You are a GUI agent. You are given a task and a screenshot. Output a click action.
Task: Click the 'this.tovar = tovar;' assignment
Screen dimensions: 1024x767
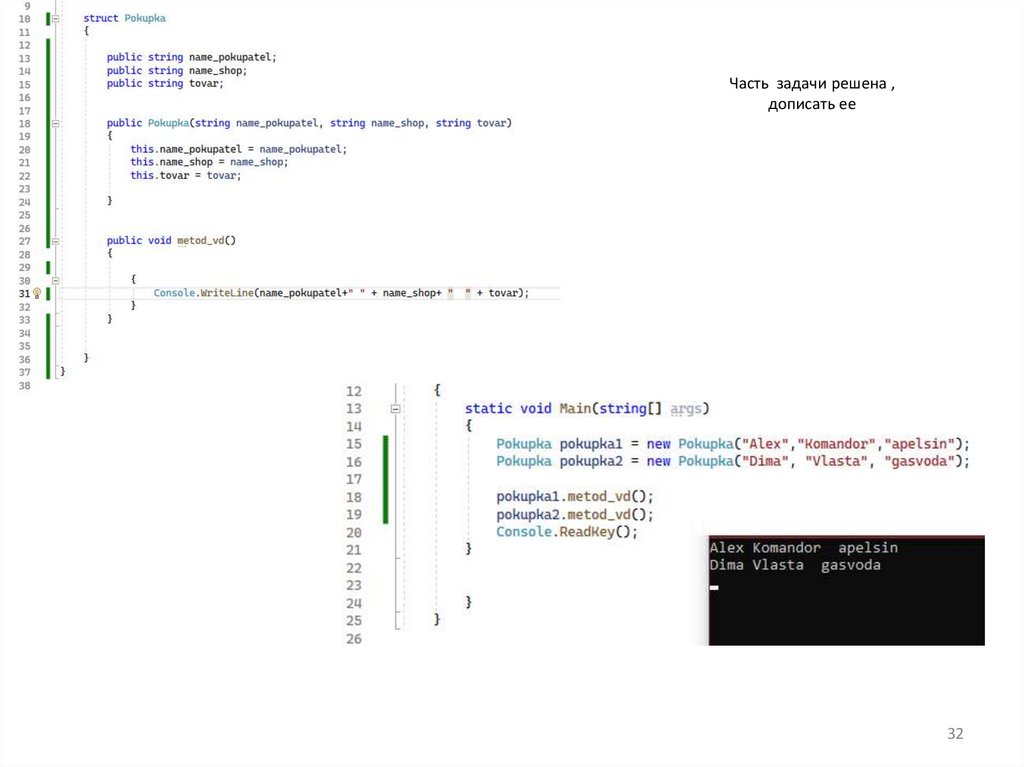coord(185,175)
